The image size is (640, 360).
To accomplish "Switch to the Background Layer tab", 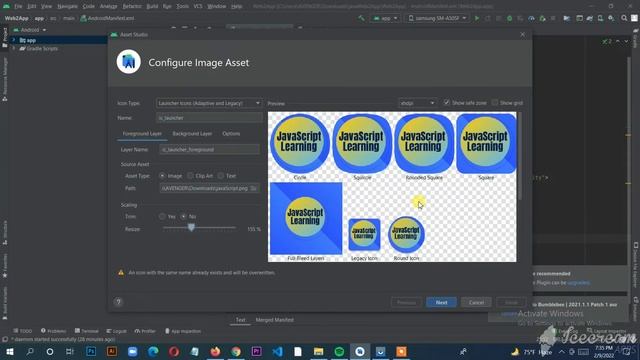I will pyautogui.click(x=192, y=133).
